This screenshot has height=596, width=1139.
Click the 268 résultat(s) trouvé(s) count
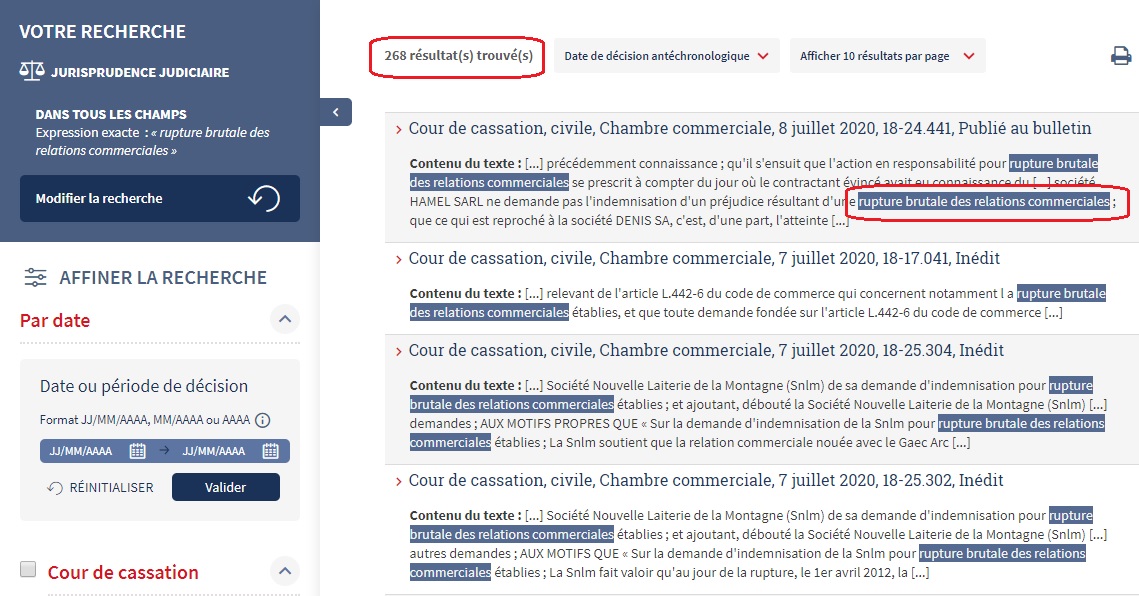tap(458, 55)
